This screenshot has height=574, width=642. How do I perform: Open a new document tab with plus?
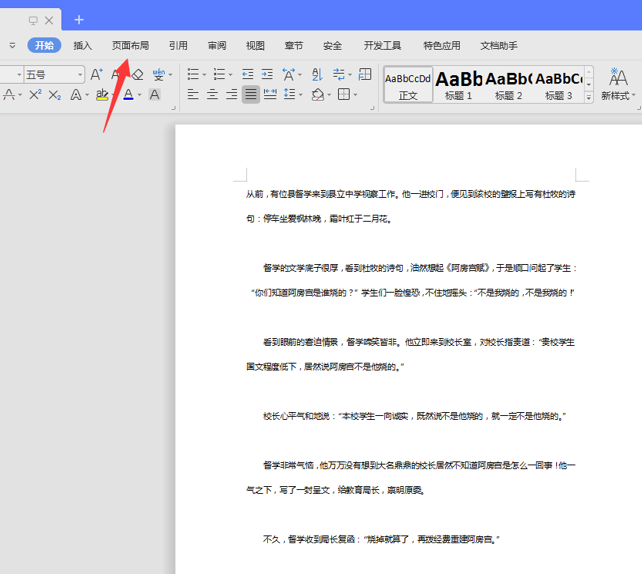click(x=79, y=20)
